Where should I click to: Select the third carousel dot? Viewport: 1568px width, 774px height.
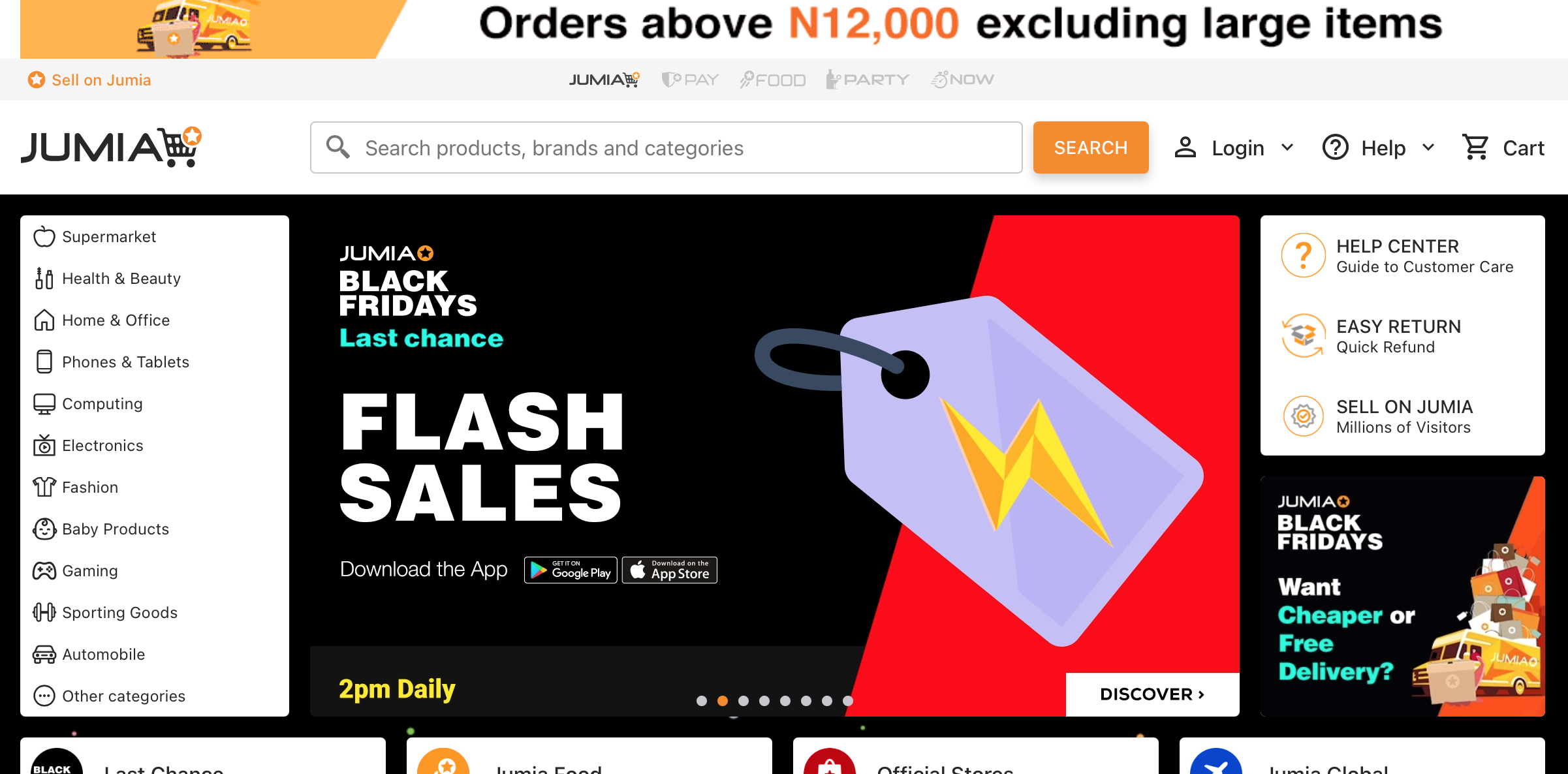coord(744,701)
